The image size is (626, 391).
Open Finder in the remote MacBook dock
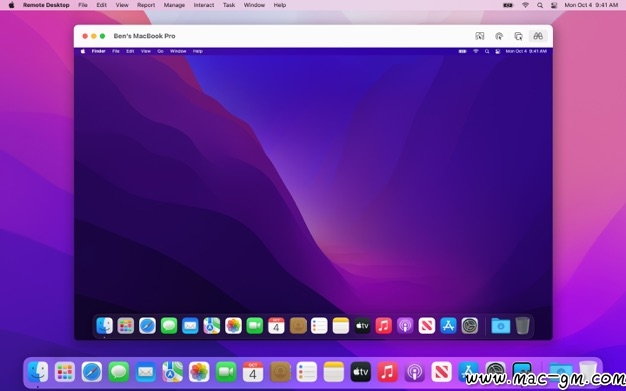tap(105, 326)
